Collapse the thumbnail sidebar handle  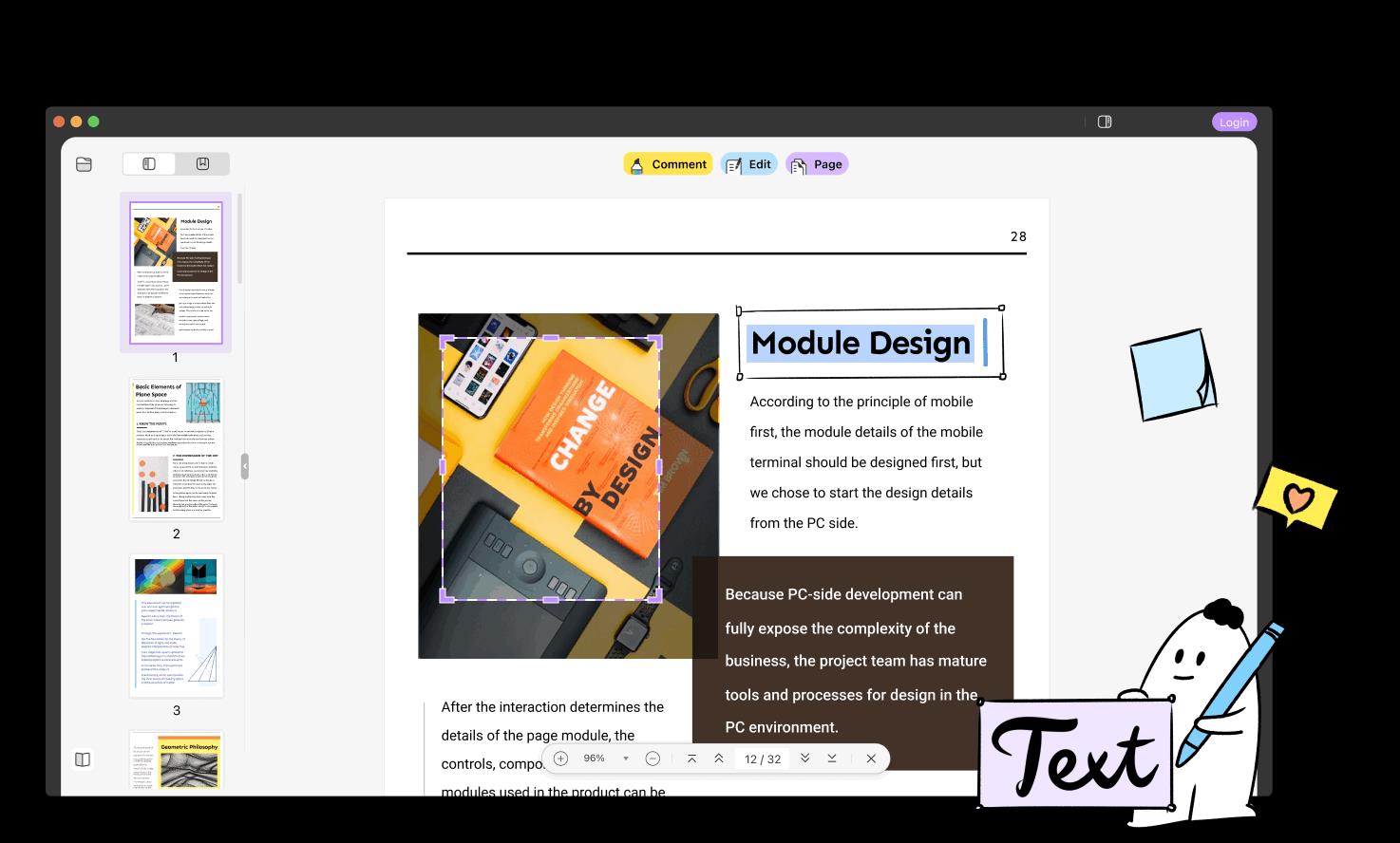tap(244, 466)
